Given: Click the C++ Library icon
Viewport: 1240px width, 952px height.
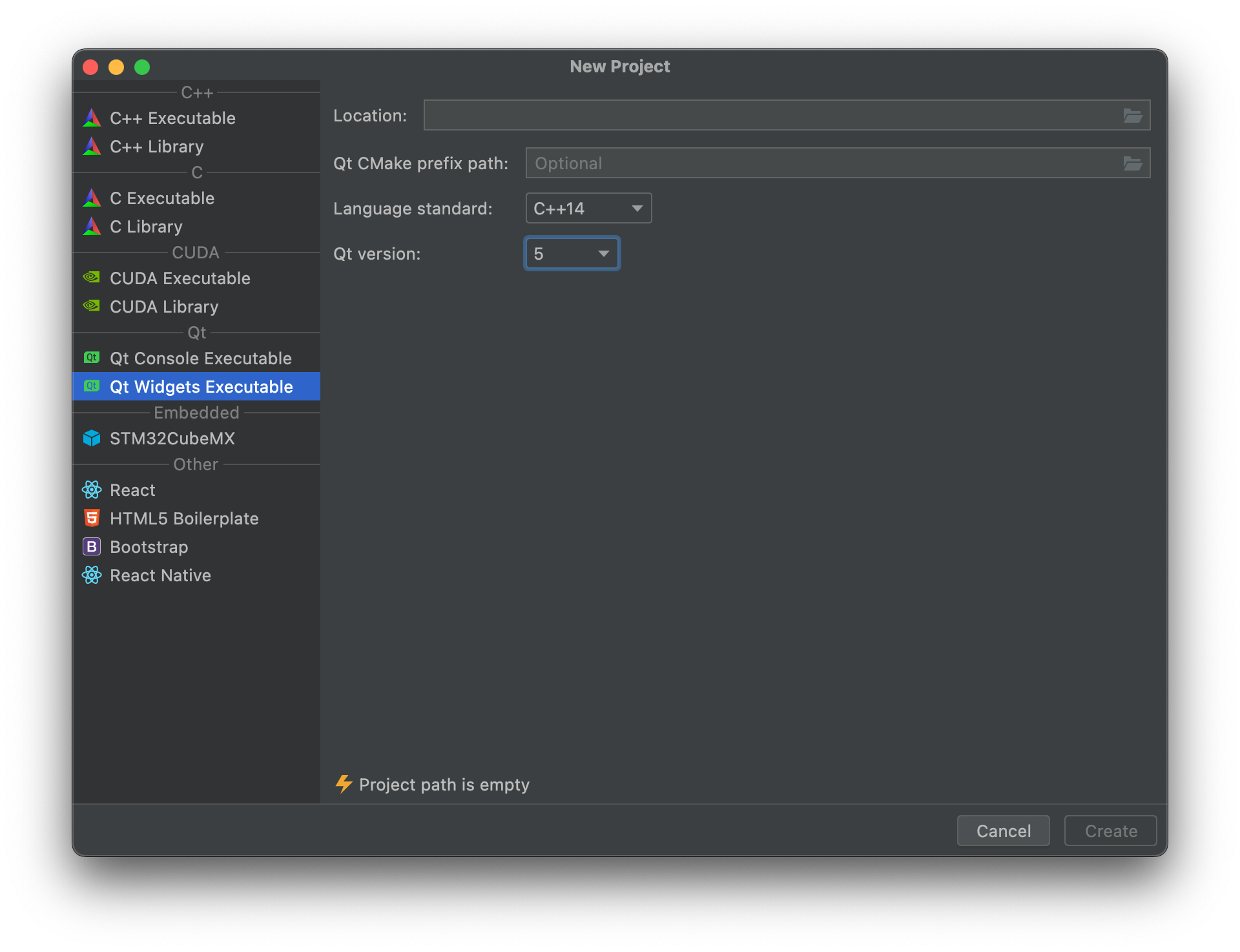Looking at the screenshot, I should pyautogui.click(x=92, y=147).
